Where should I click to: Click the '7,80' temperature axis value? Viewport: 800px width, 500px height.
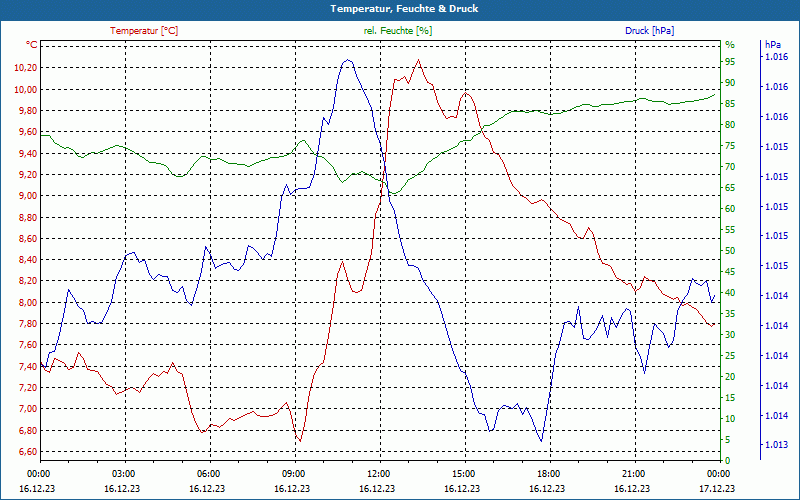[x=28, y=323]
